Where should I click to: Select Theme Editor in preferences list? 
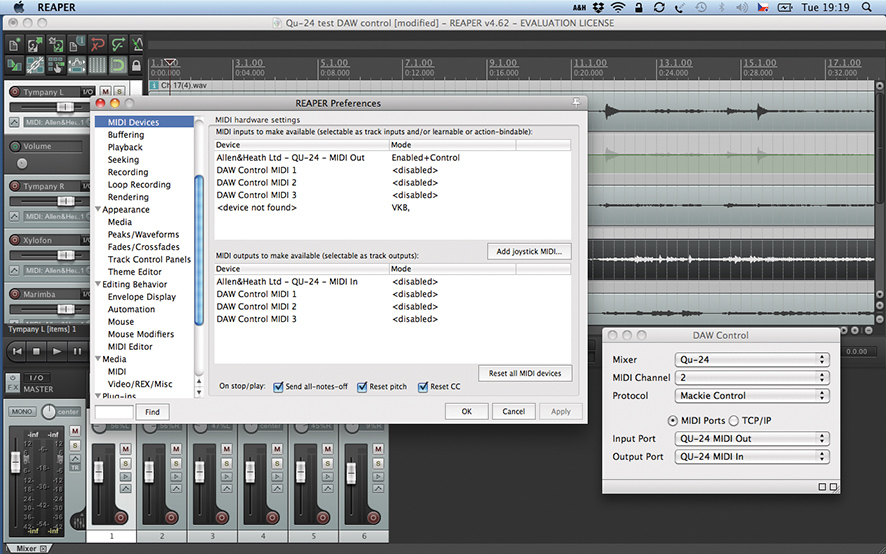coord(134,271)
